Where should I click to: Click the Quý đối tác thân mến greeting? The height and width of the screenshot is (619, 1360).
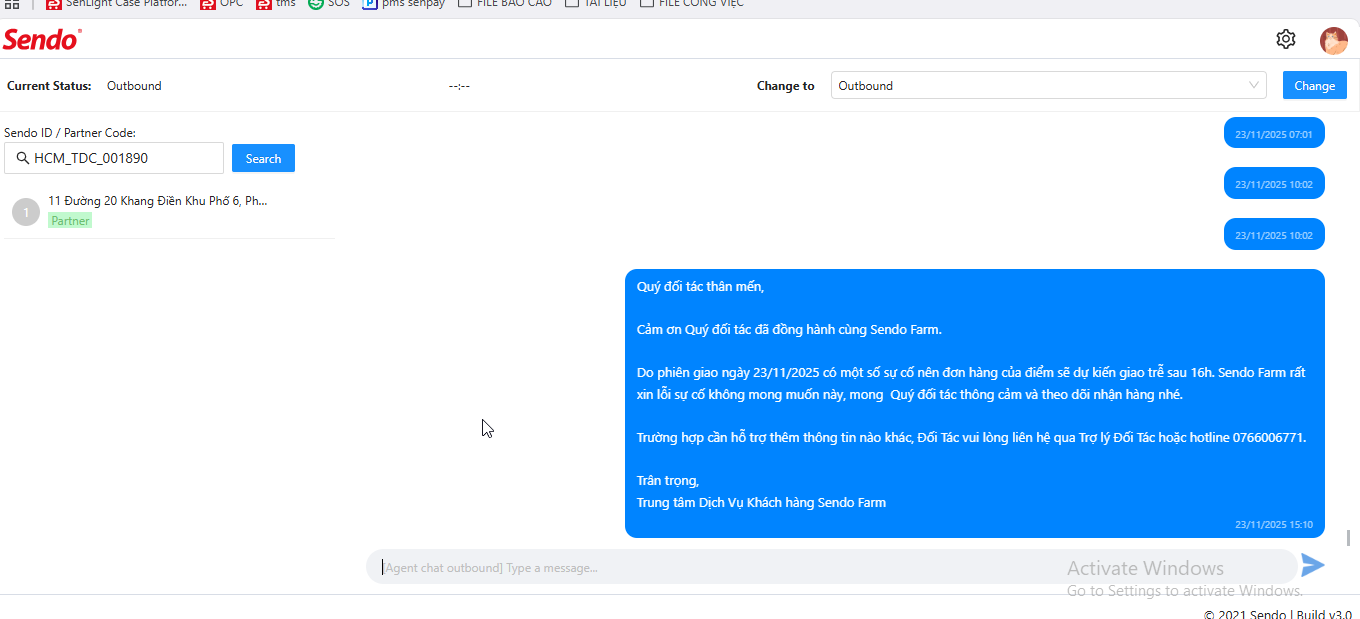[x=700, y=286]
